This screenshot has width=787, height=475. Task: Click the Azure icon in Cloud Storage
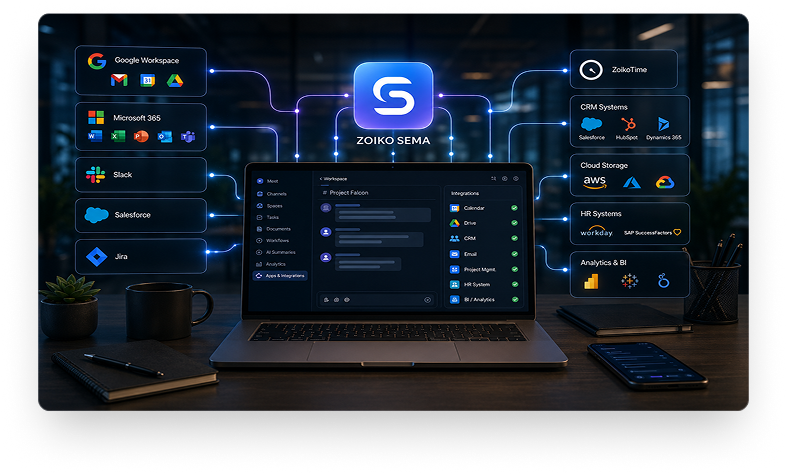(631, 183)
